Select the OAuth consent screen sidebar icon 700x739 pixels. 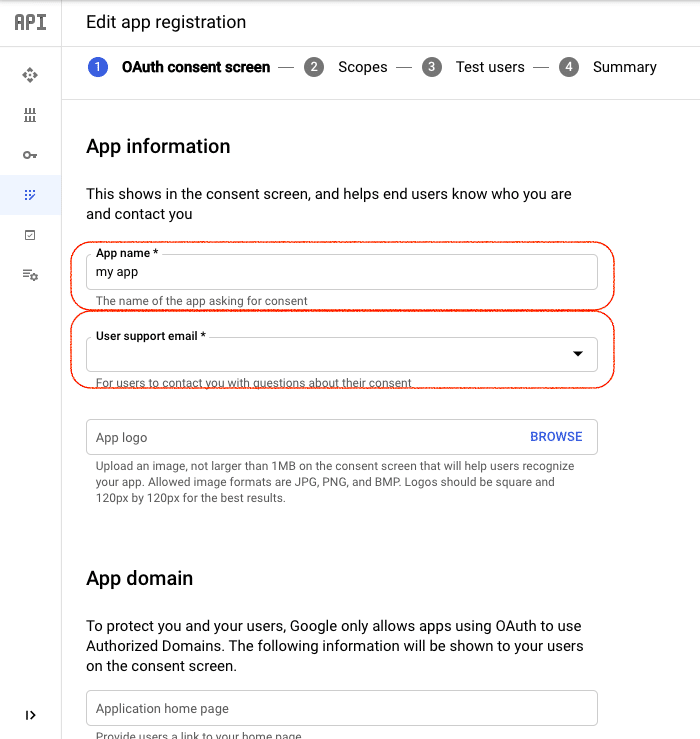[x=30, y=195]
